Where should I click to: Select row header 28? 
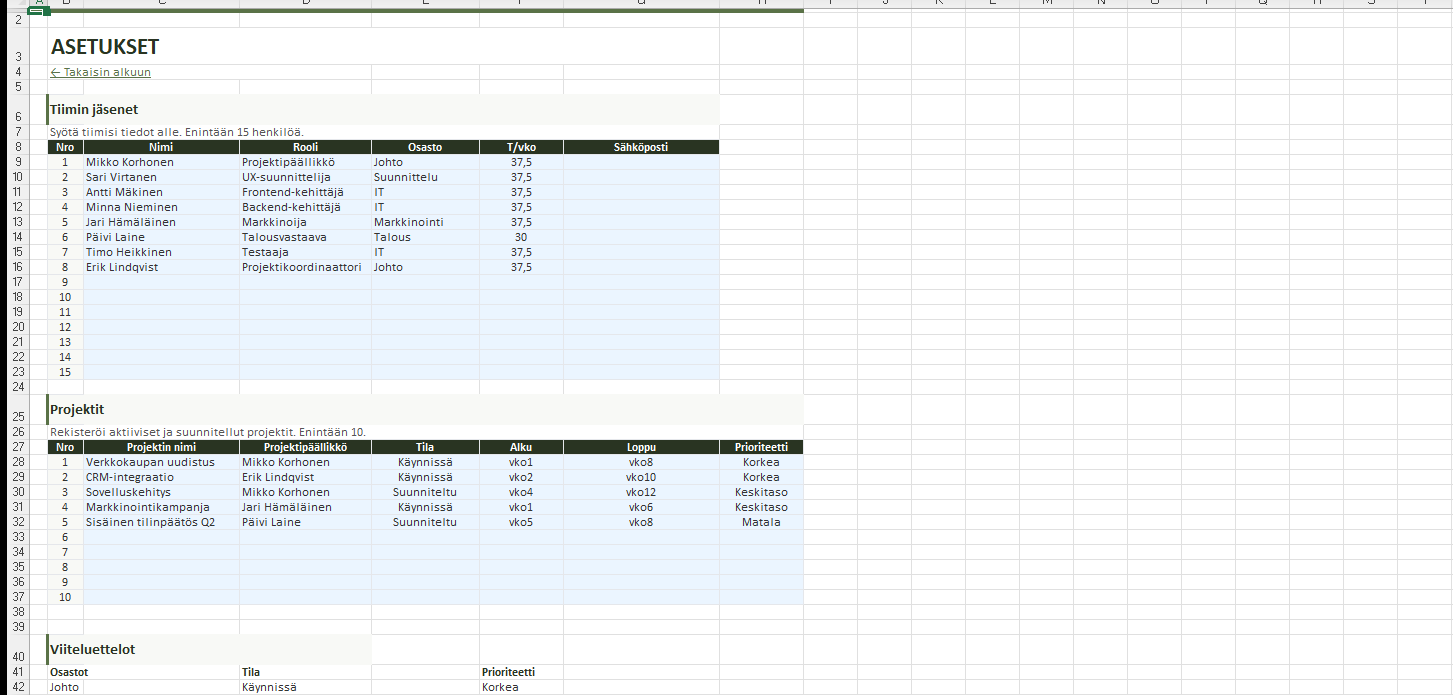click(x=18, y=462)
